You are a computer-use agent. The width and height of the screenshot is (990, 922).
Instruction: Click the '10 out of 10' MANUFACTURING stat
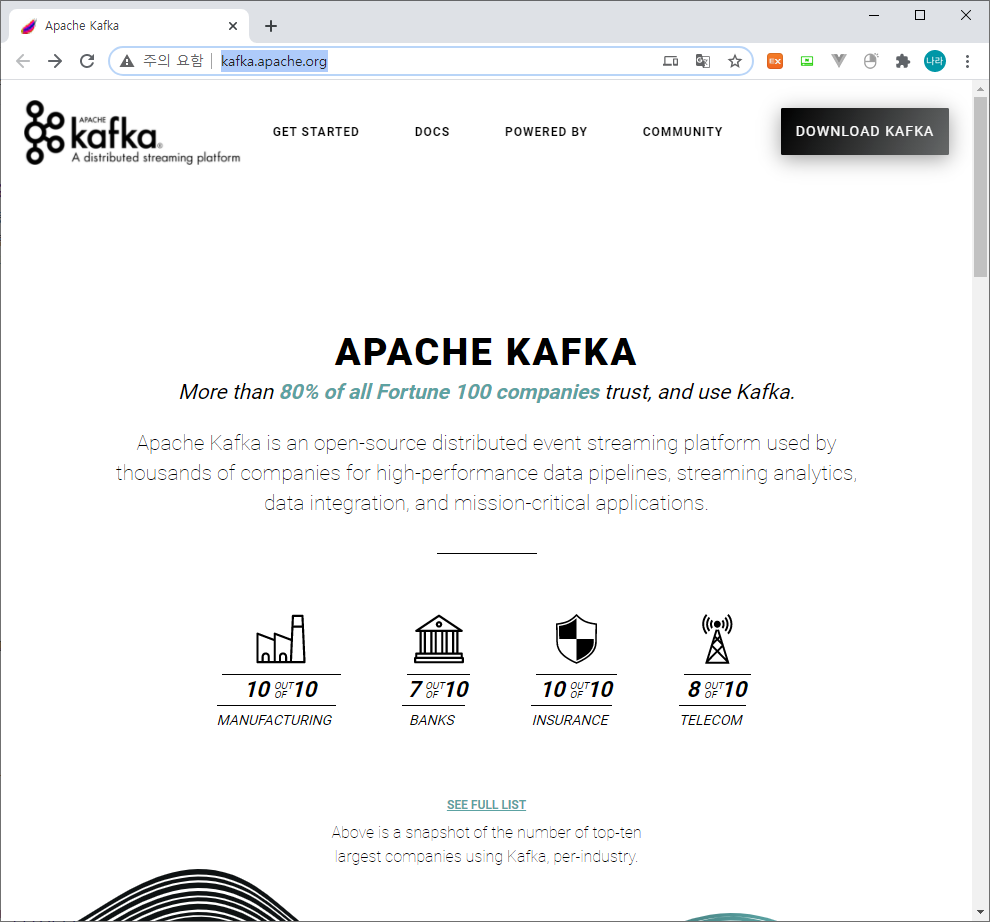[282, 690]
